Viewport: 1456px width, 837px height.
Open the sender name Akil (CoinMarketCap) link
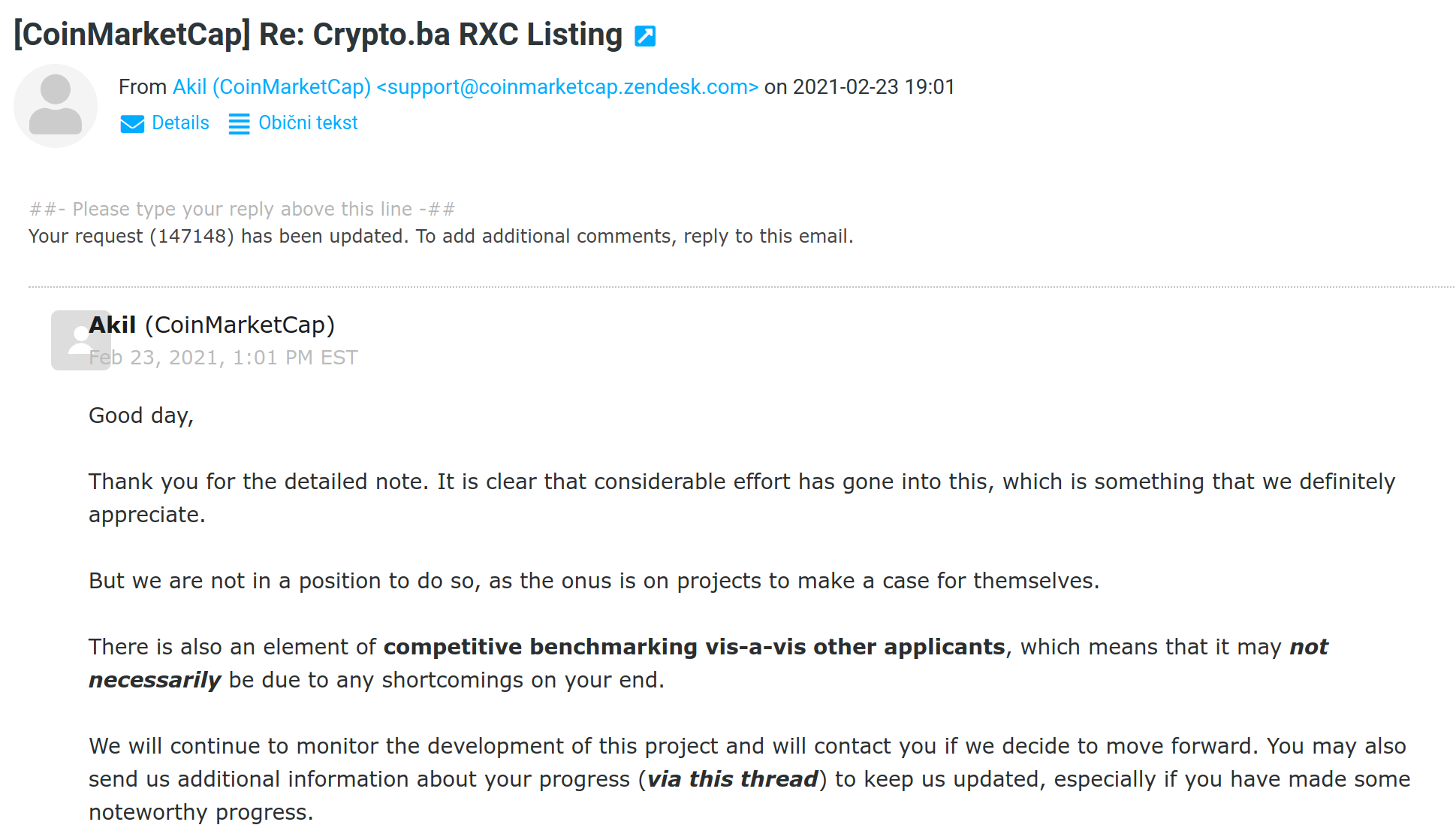pyautogui.click(x=272, y=87)
